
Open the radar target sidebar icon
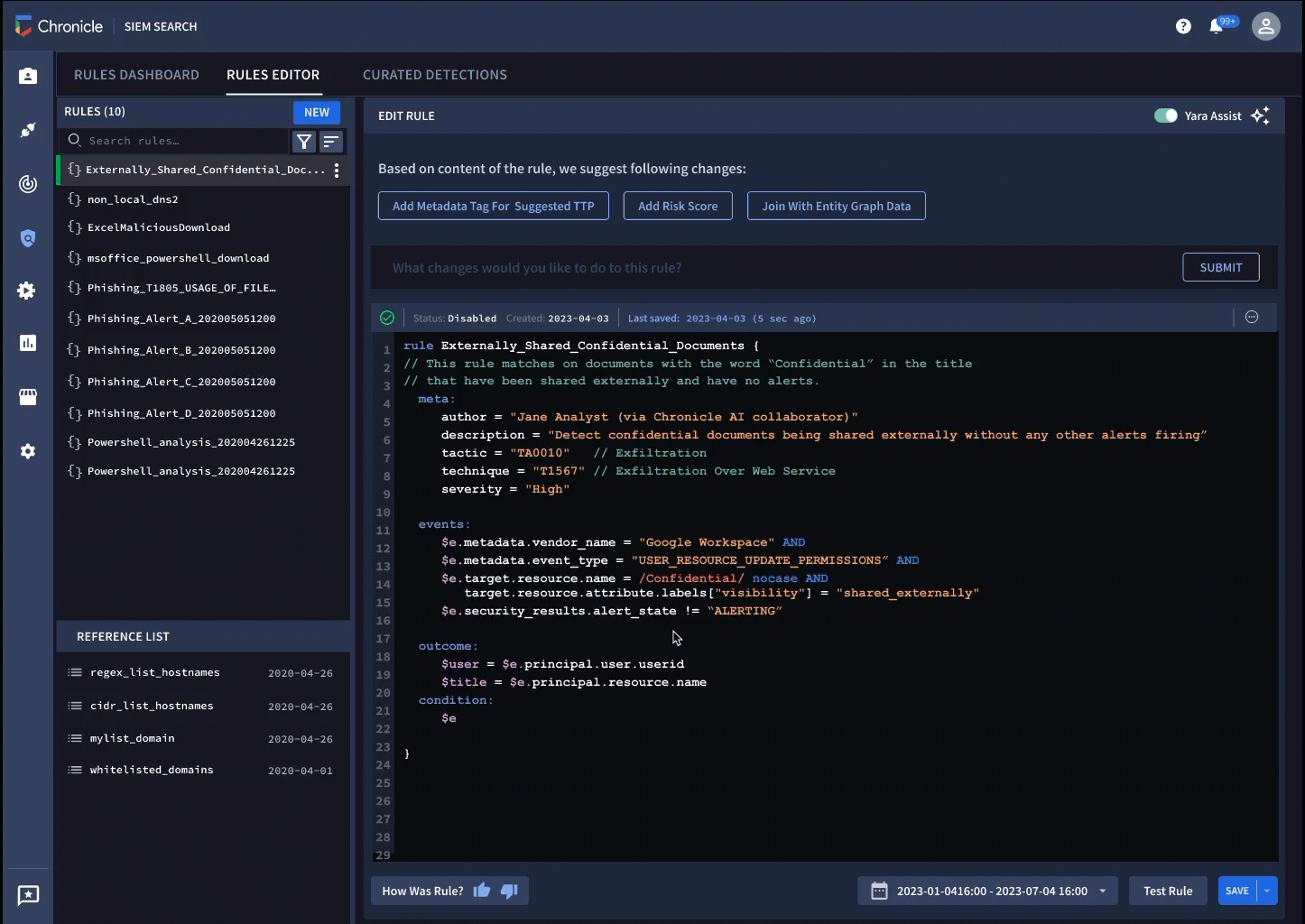pyautogui.click(x=28, y=184)
